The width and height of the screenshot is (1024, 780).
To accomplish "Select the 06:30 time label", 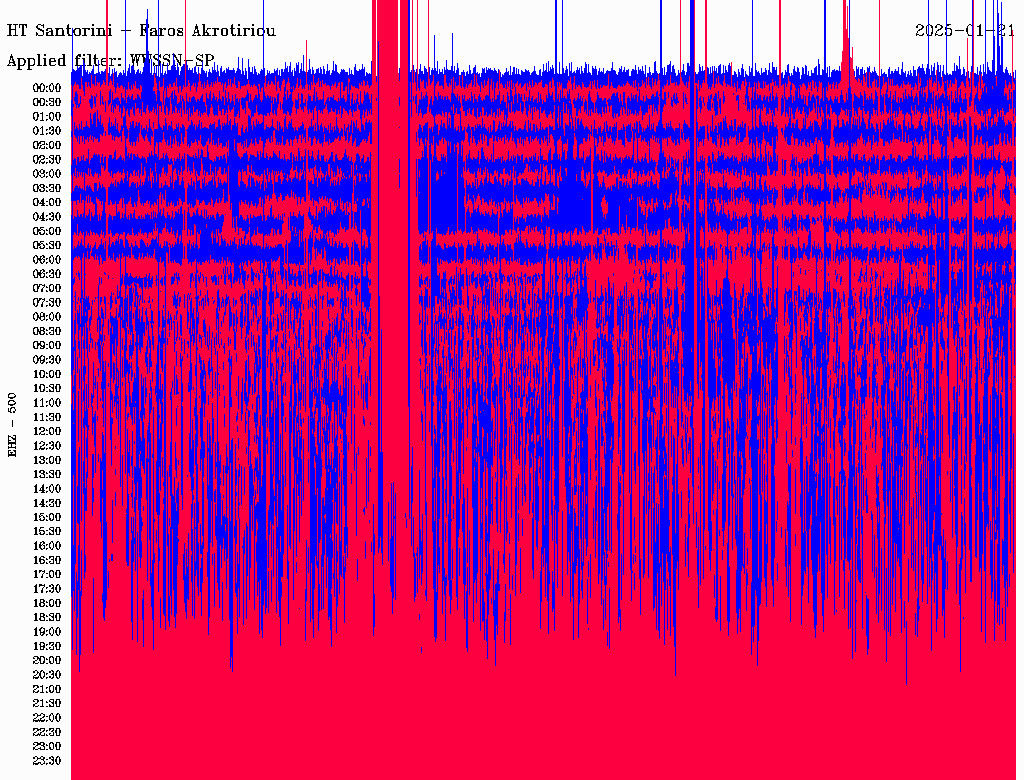I will click(x=47, y=274).
